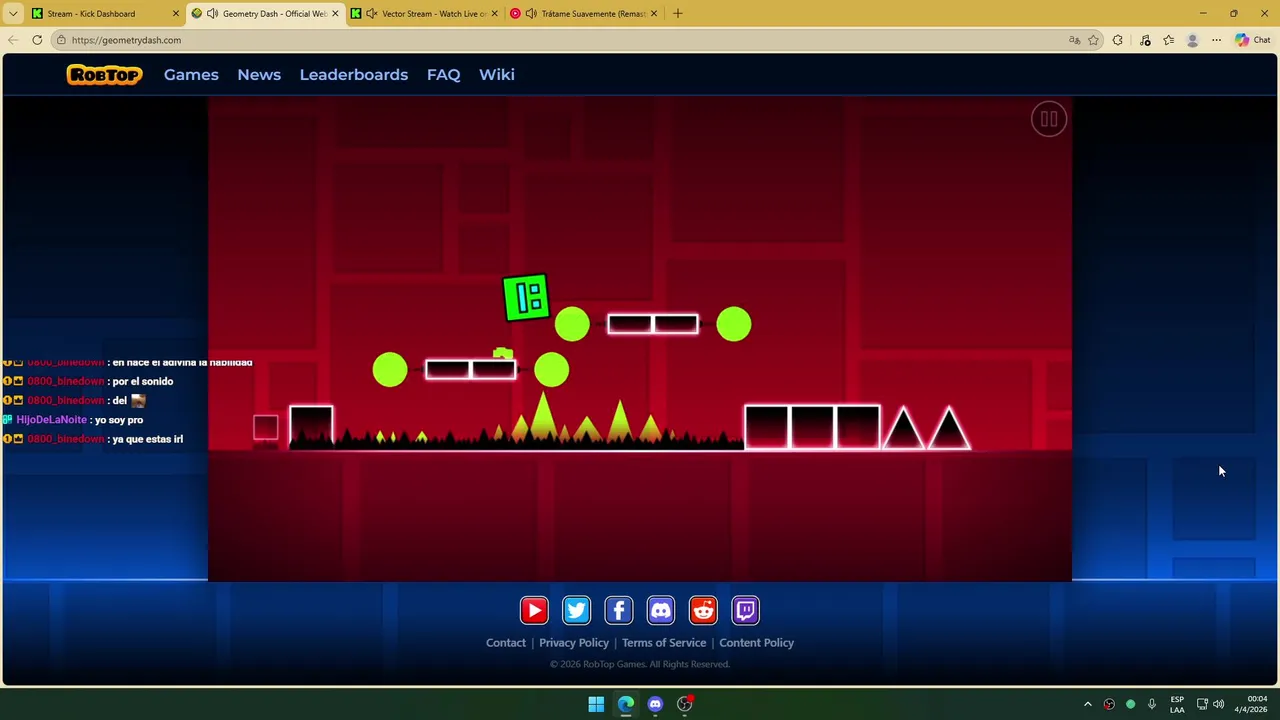Image resolution: width=1280 pixels, height=720 pixels.
Task: Open the tab actions dropdown menu
Action: 13,13
